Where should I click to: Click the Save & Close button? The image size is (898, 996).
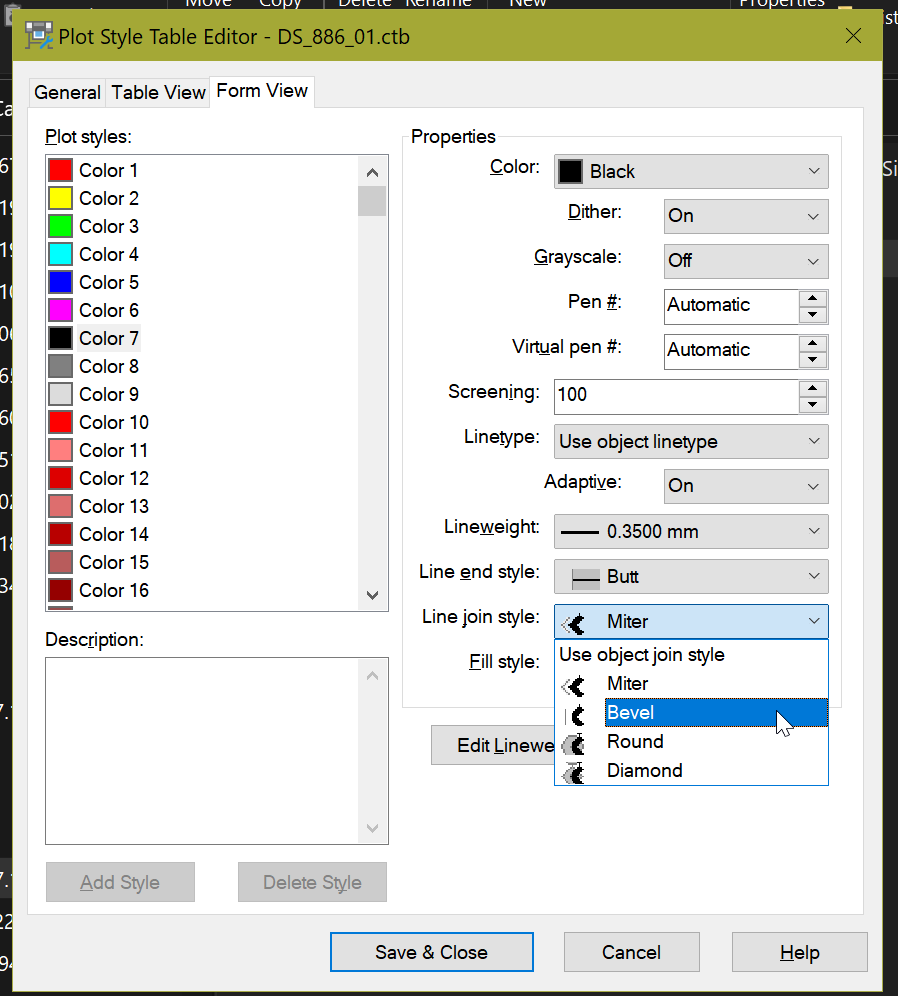click(431, 951)
